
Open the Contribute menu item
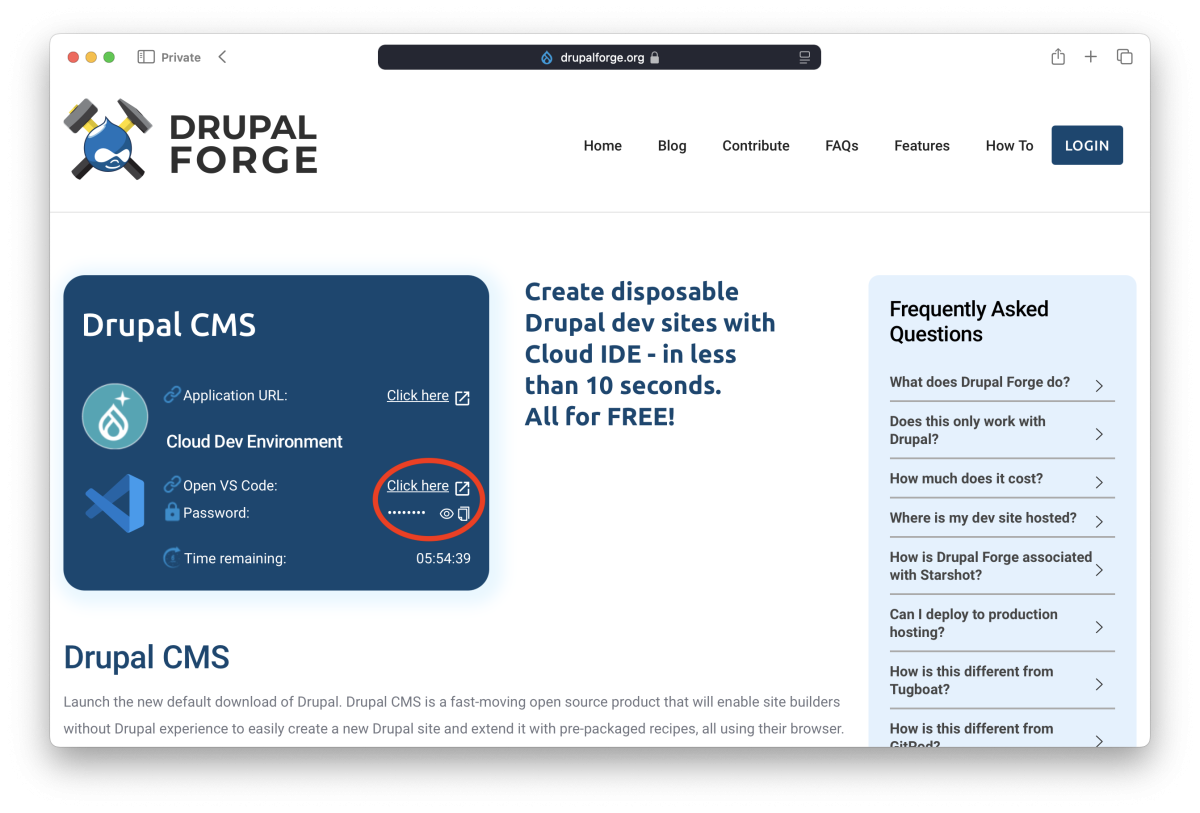click(756, 146)
